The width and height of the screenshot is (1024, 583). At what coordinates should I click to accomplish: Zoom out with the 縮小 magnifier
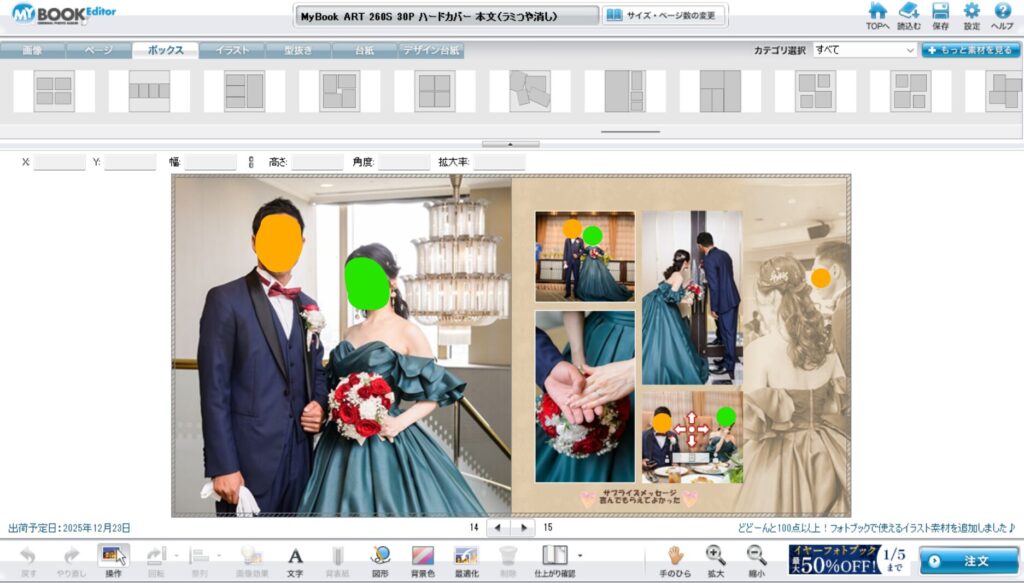(757, 561)
